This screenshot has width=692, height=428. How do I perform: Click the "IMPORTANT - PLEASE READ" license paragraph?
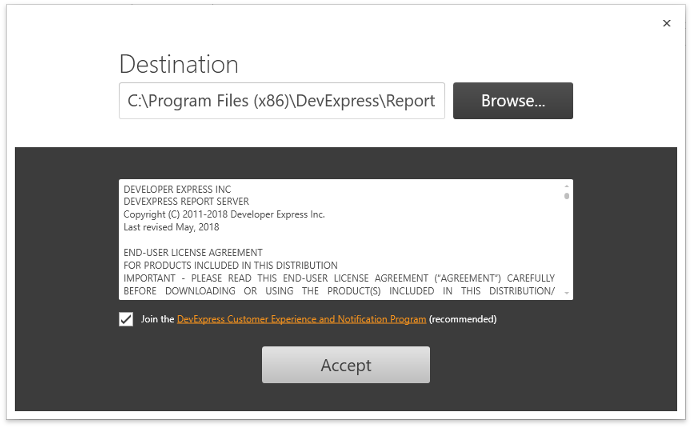[x=339, y=285]
